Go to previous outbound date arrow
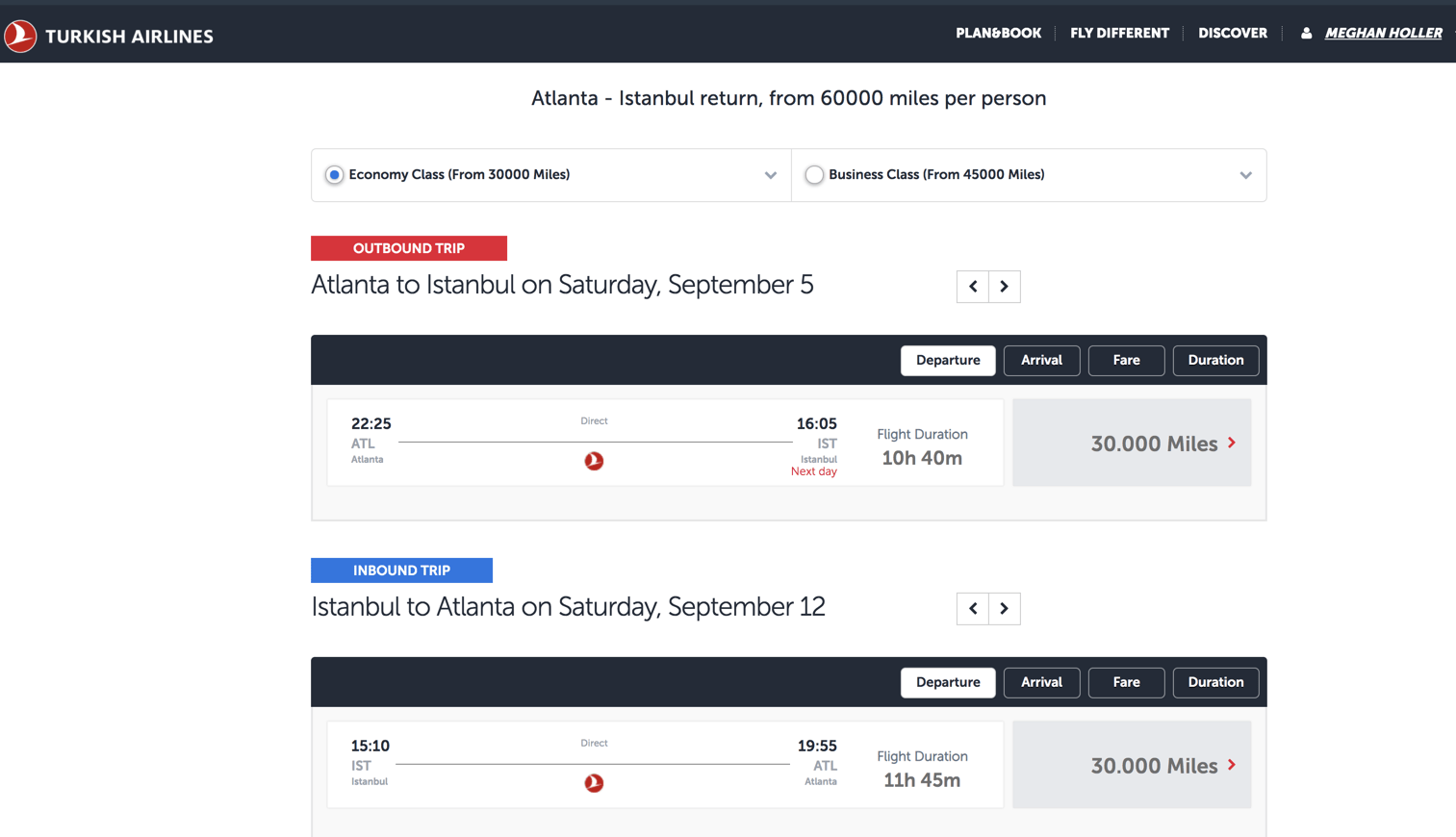1456x837 pixels. 973,287
